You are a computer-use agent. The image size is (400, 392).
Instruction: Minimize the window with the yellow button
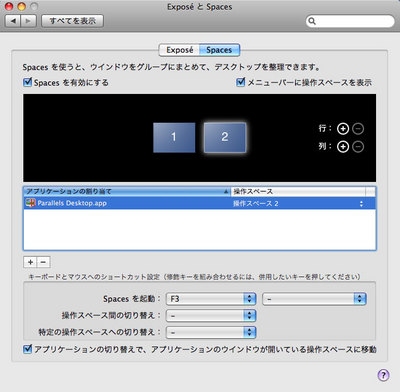22,6
